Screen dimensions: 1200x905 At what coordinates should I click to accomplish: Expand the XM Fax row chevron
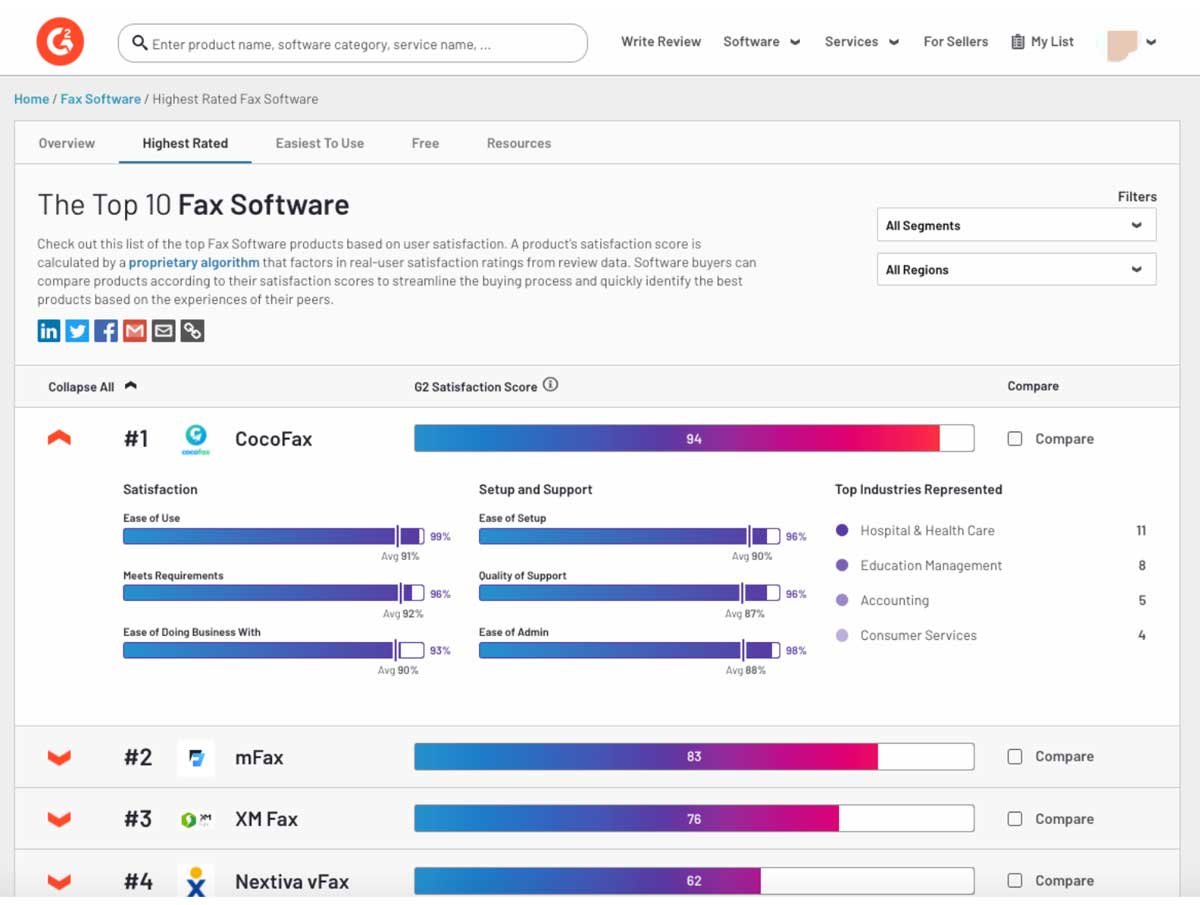(59, 820)
